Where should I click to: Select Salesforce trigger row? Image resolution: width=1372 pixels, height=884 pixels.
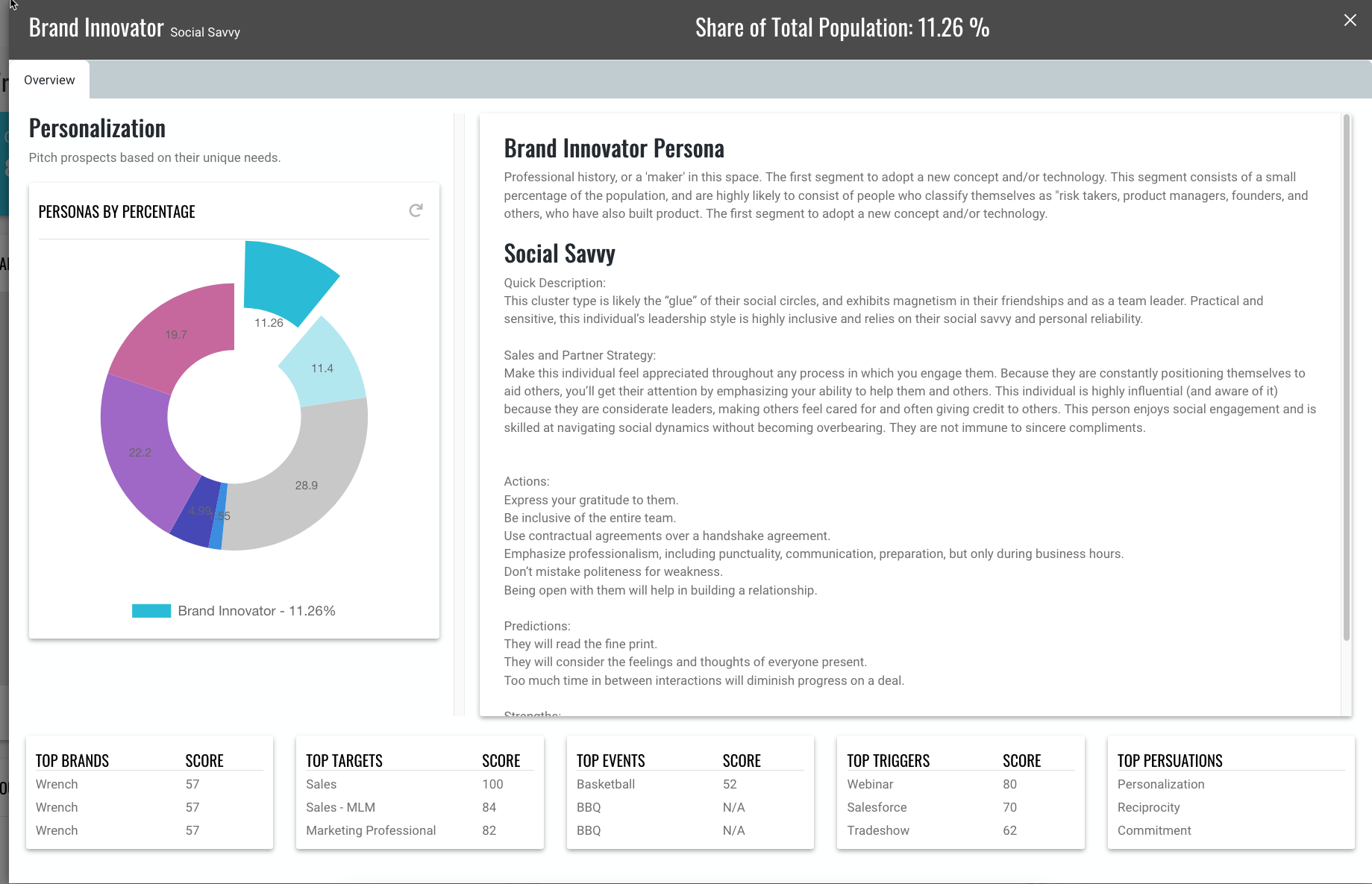point(877,807)
